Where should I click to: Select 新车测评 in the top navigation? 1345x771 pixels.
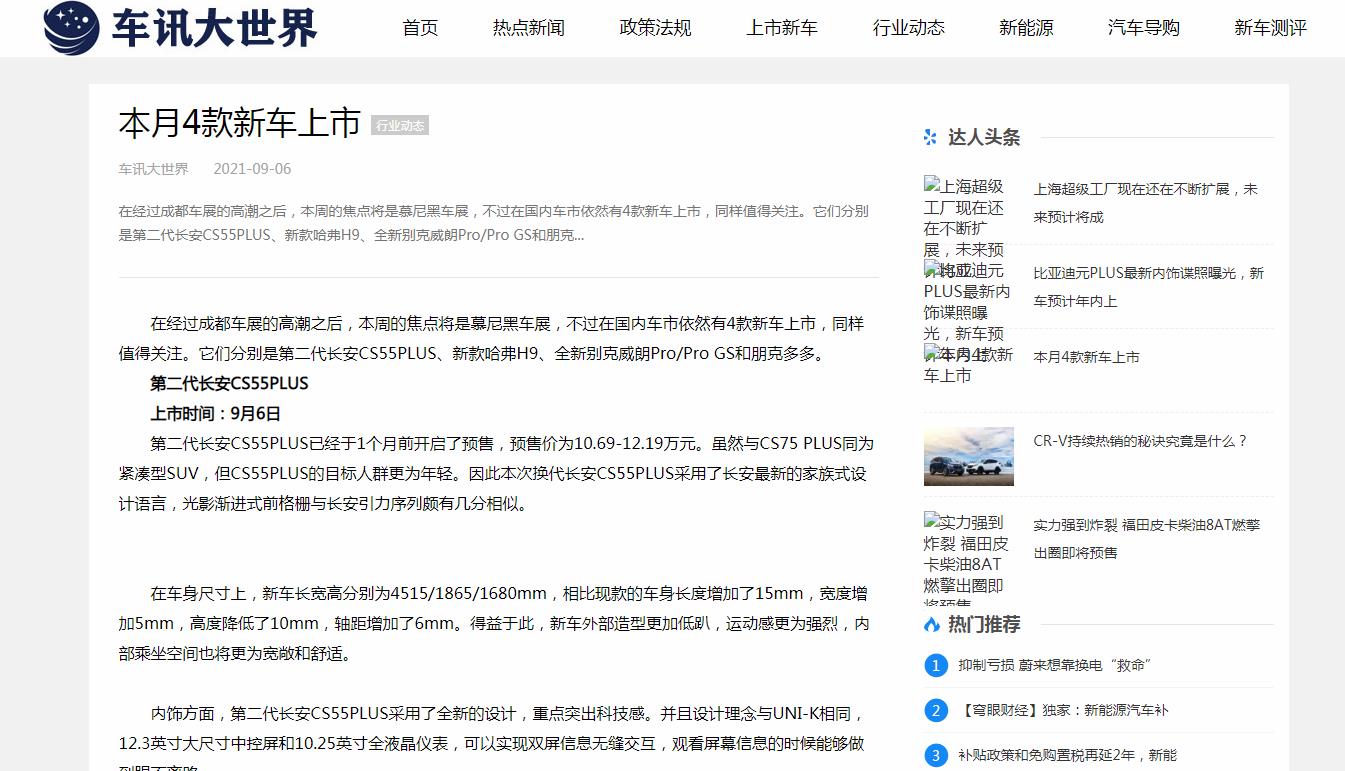(1270, 28)
